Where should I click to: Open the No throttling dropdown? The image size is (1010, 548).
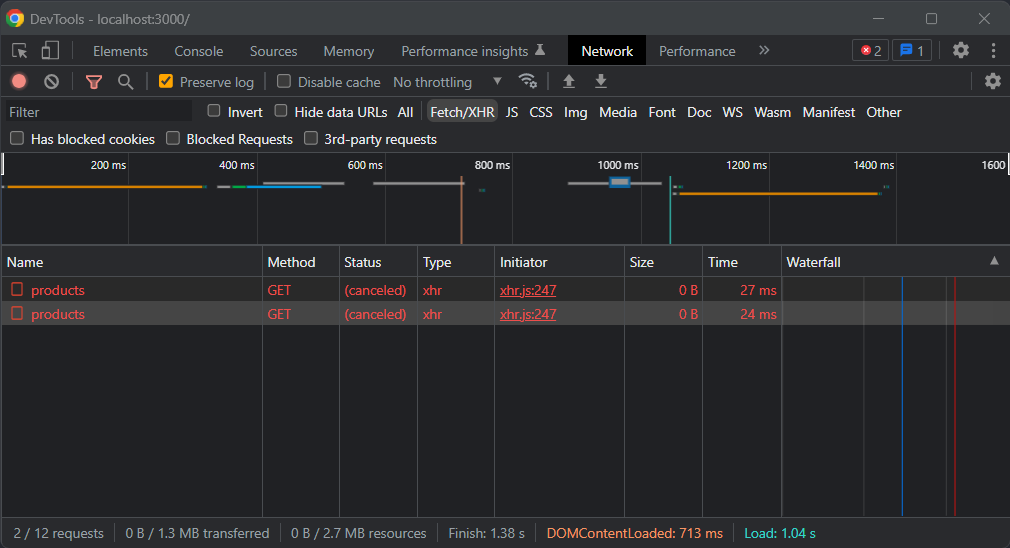[x=447, y=82]
